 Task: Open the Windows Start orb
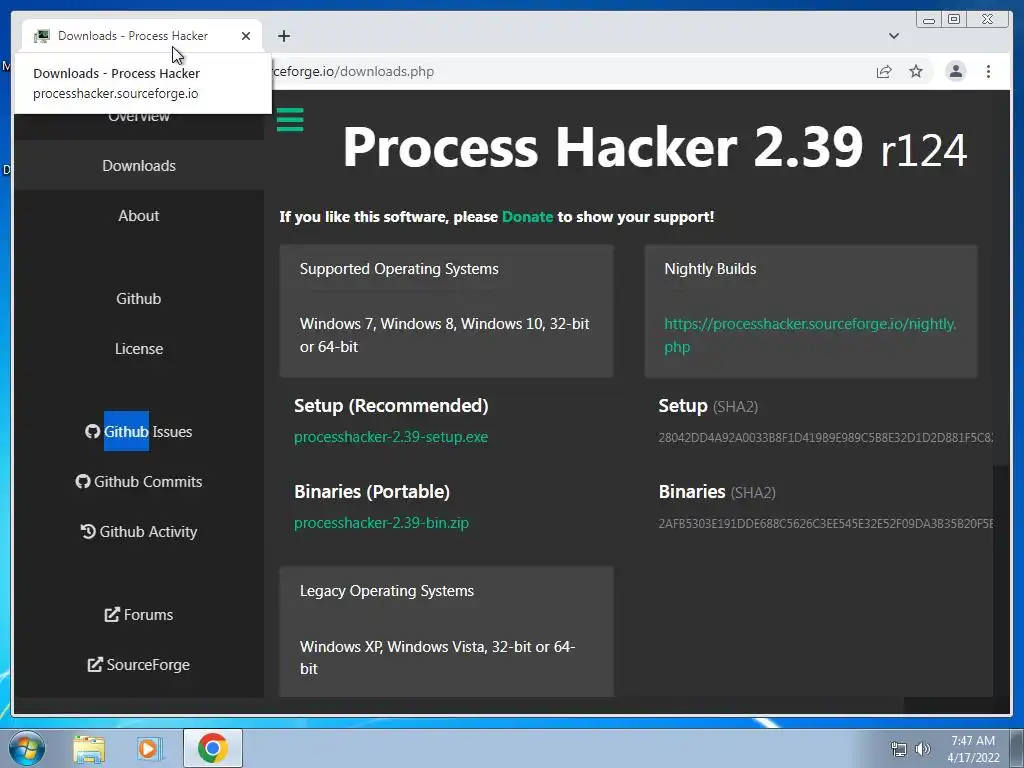pyautogui.click(x=27, y=748)
